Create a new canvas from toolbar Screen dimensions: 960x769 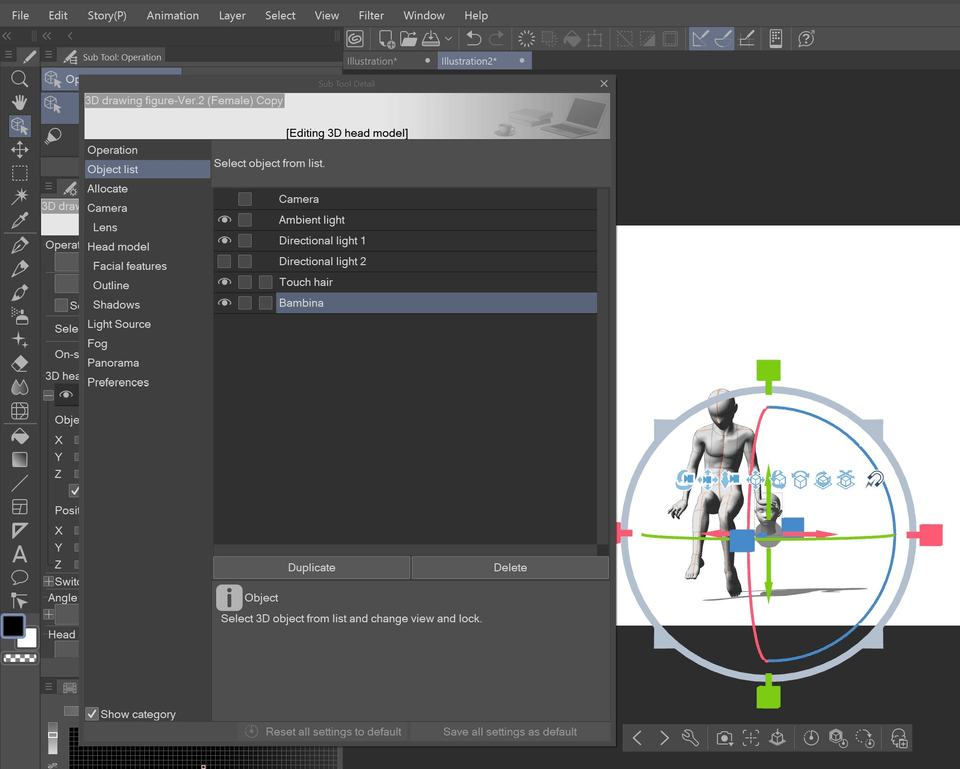pyautogui.click(x=386, y=39)
